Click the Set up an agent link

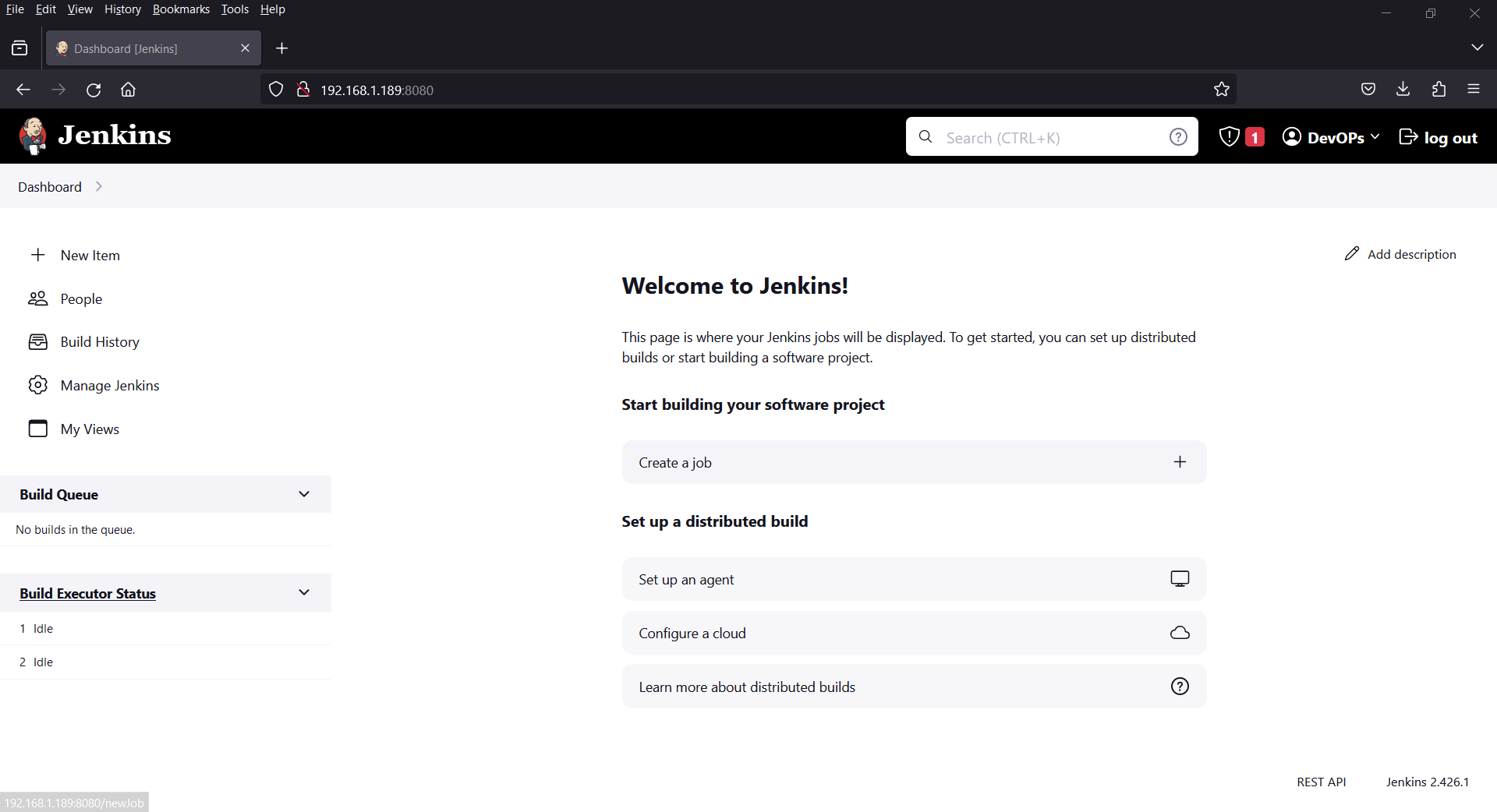(914, 579)
